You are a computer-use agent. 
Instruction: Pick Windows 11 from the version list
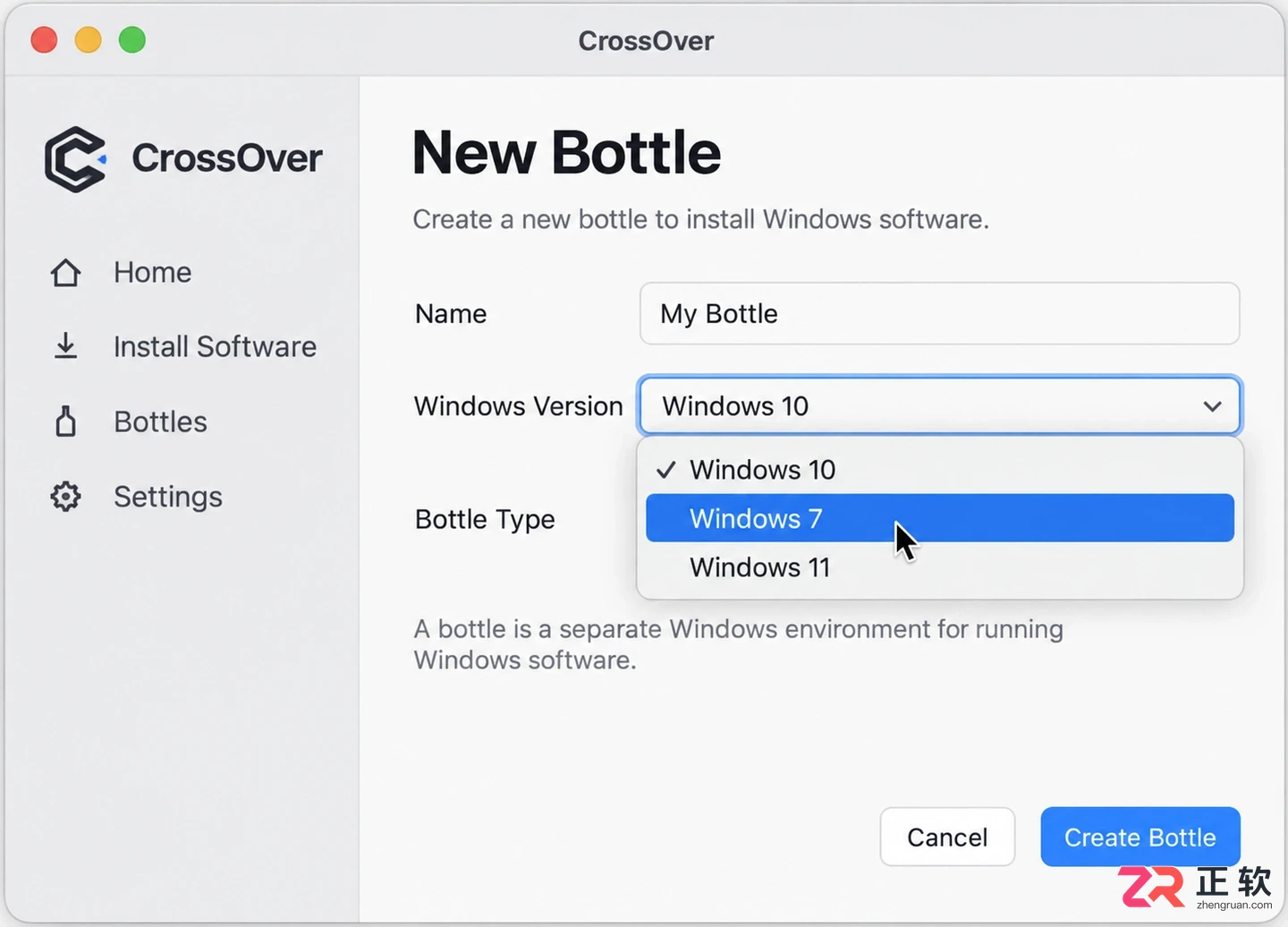(940, 567)
